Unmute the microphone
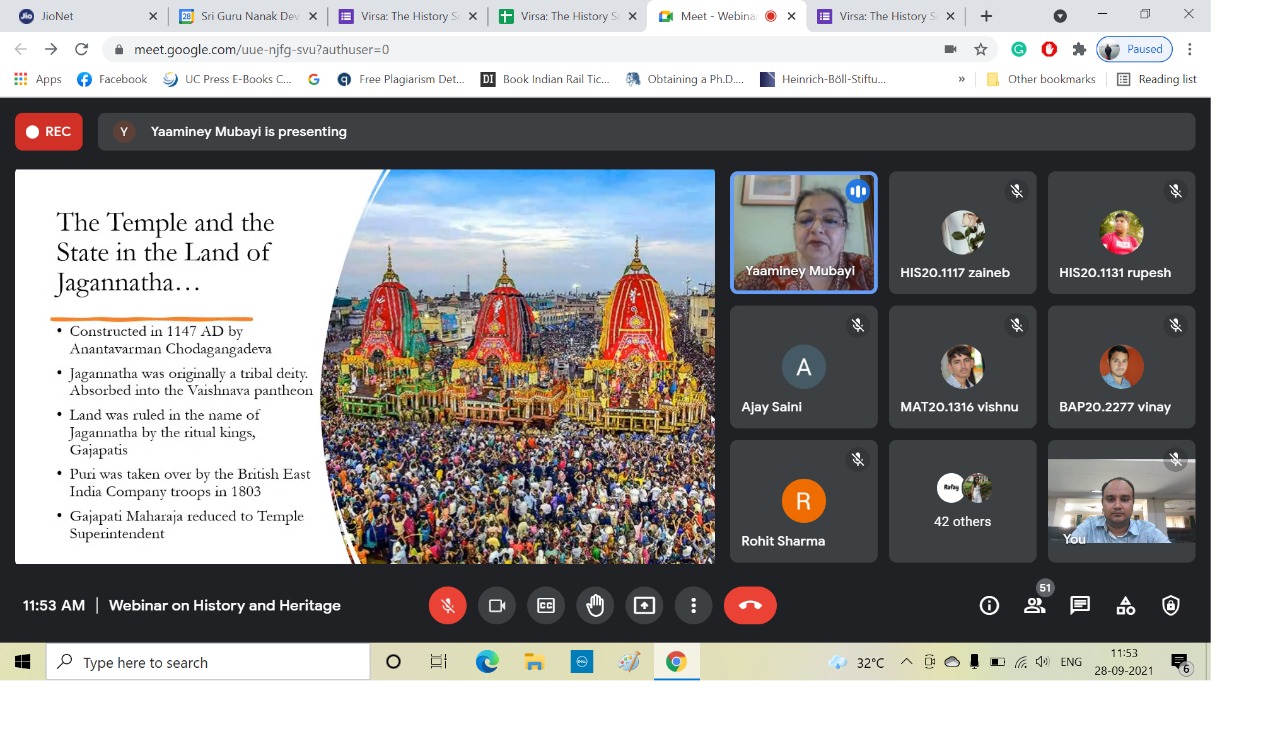 pos(447,605)
